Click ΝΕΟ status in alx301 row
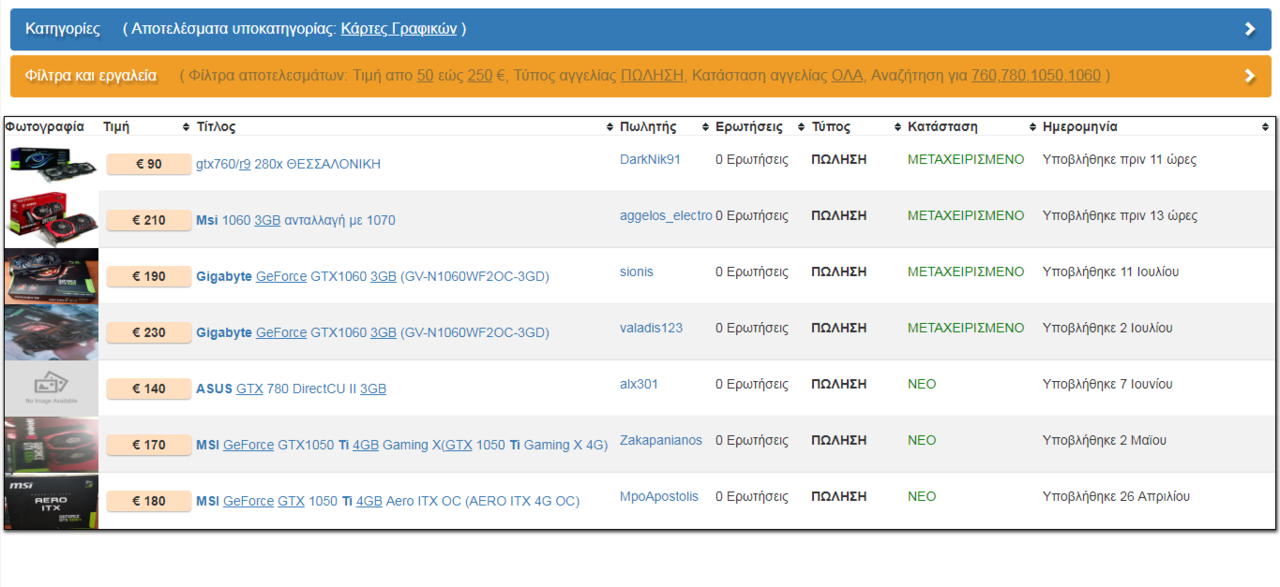The height and width of the screenshot is (587, 1280). click(922, 384)
